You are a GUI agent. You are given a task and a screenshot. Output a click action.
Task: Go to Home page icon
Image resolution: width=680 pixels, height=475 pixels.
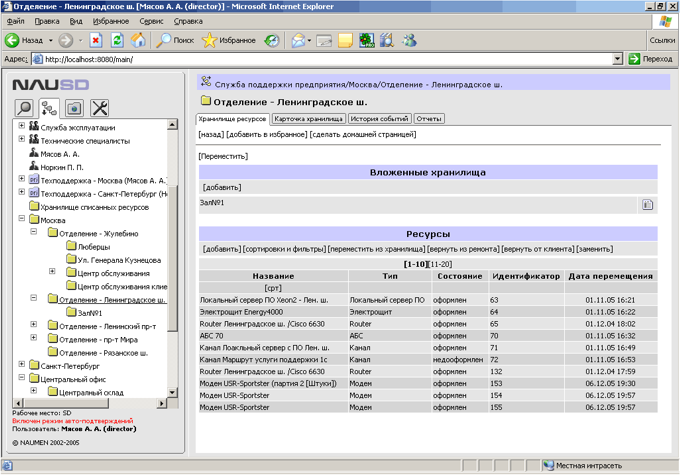click(138, 40)
